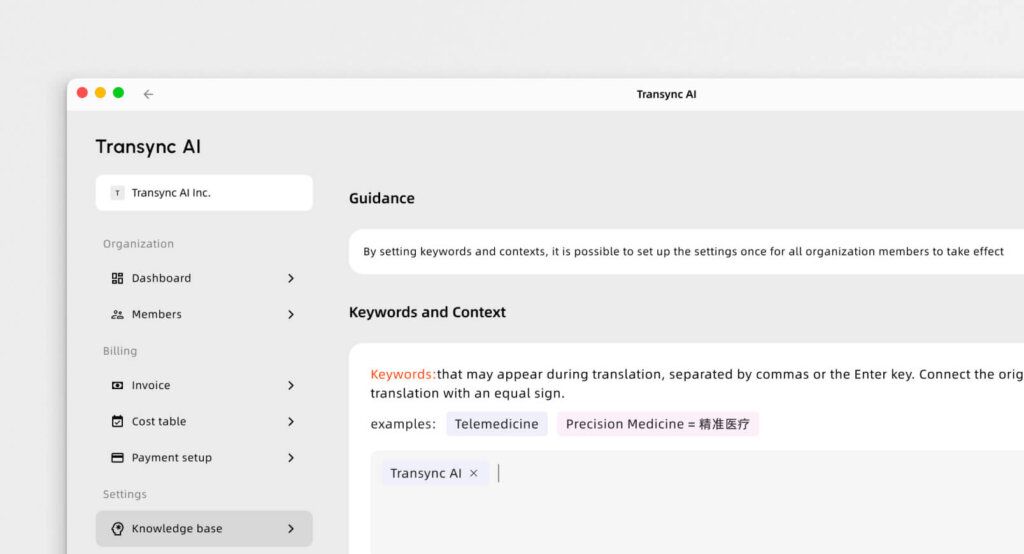Open the Transync AI Inc. organization selector
The image size is (1024, 554).
click(204, 193)
